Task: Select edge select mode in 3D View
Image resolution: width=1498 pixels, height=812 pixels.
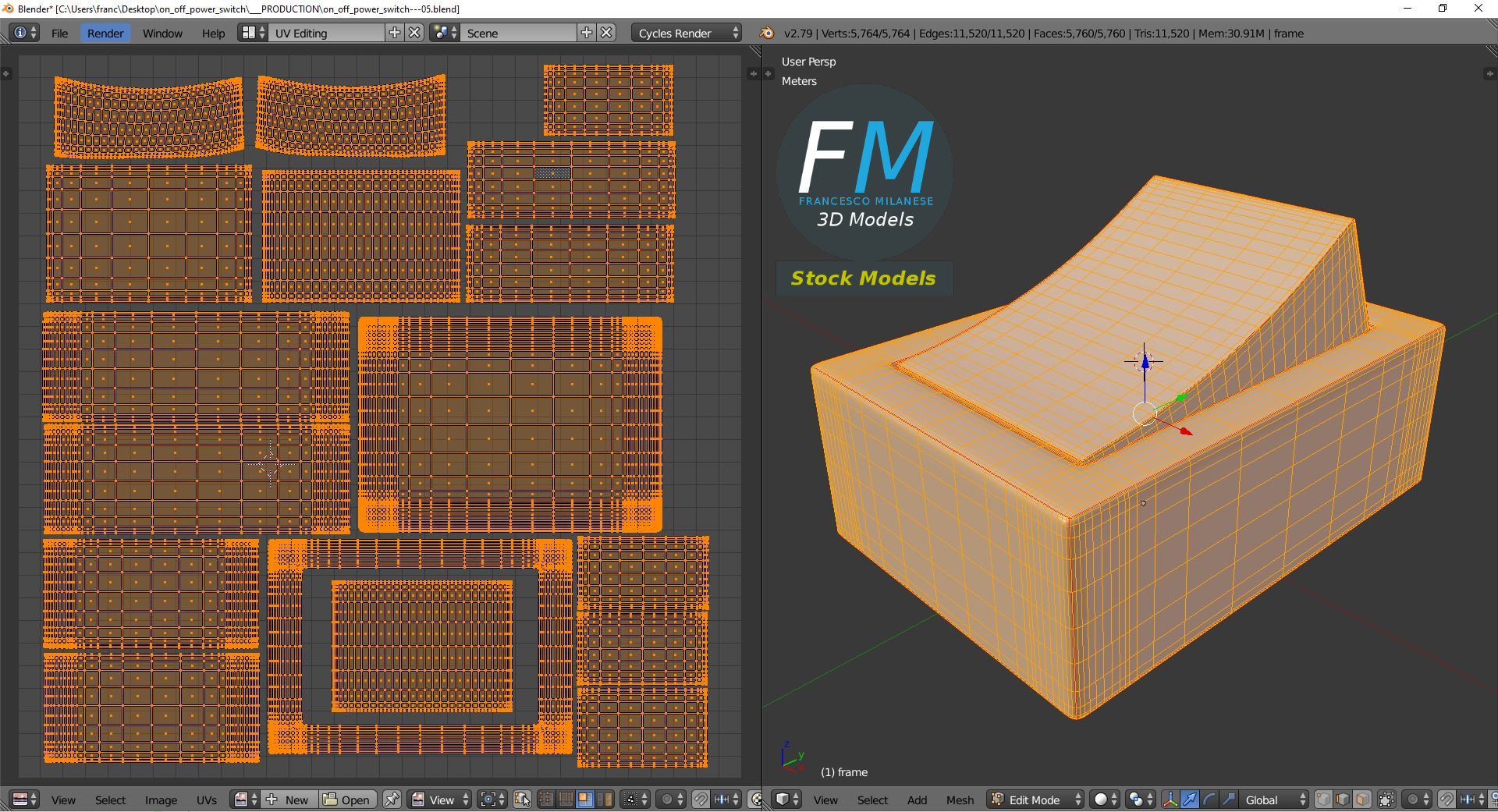Action: pos(1343,800)
